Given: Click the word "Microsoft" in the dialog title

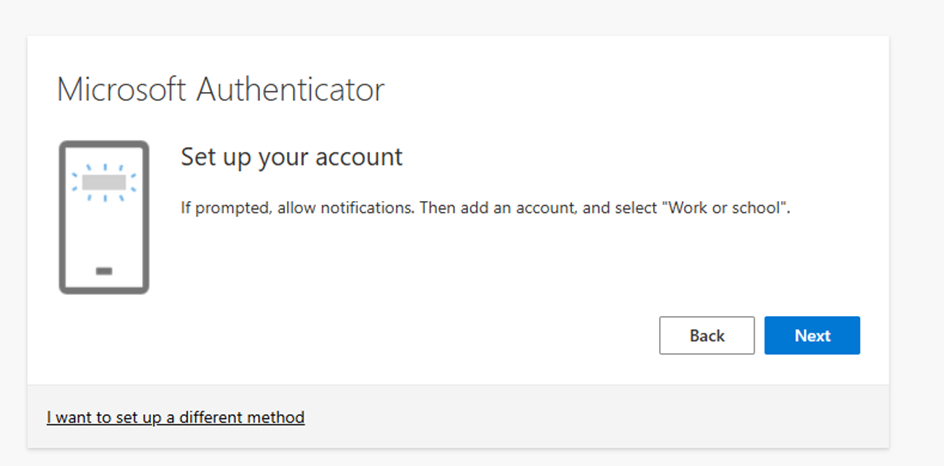Looking at the screenshot, I should pos(121,89).
